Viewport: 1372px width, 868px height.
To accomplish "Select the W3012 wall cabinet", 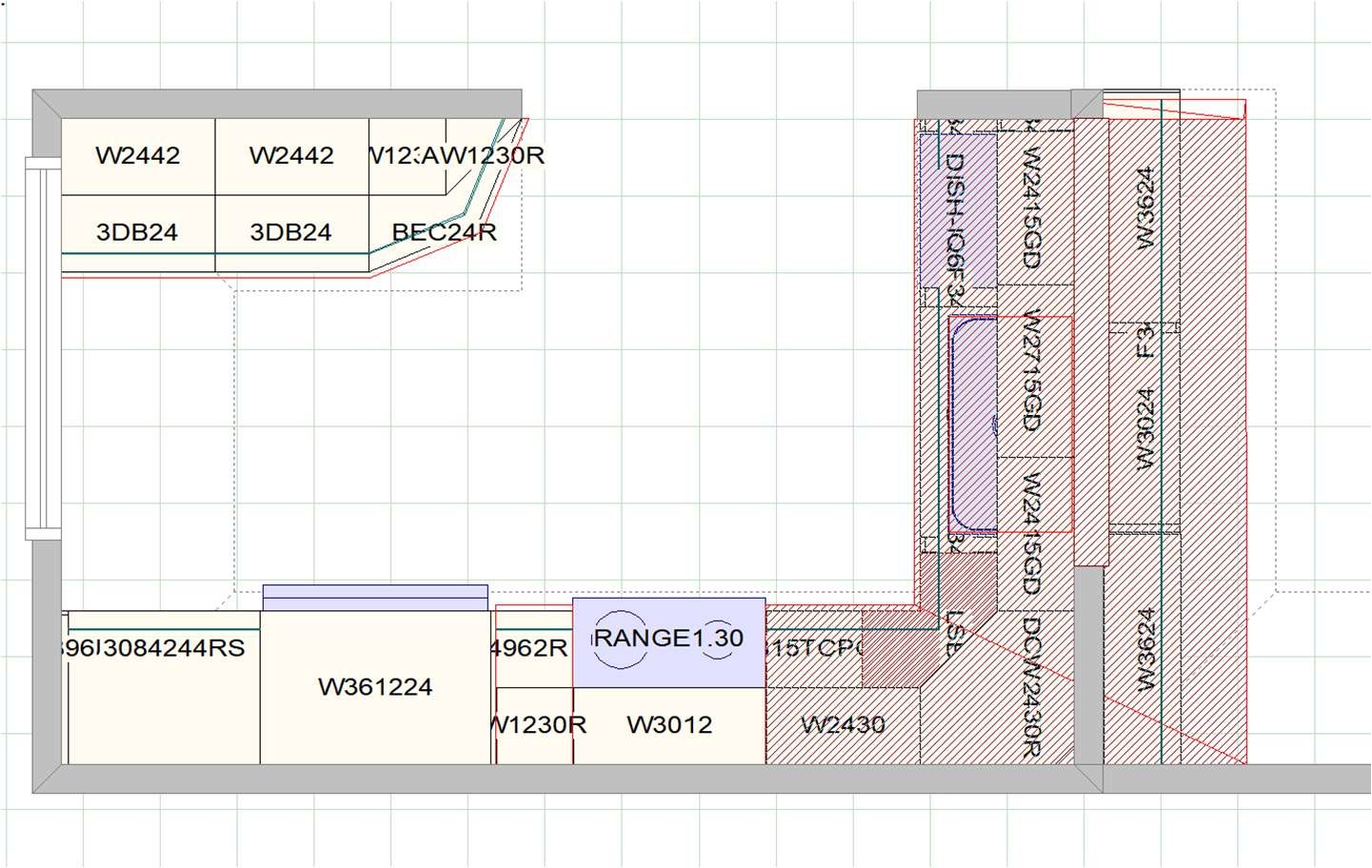I will 669,725.
